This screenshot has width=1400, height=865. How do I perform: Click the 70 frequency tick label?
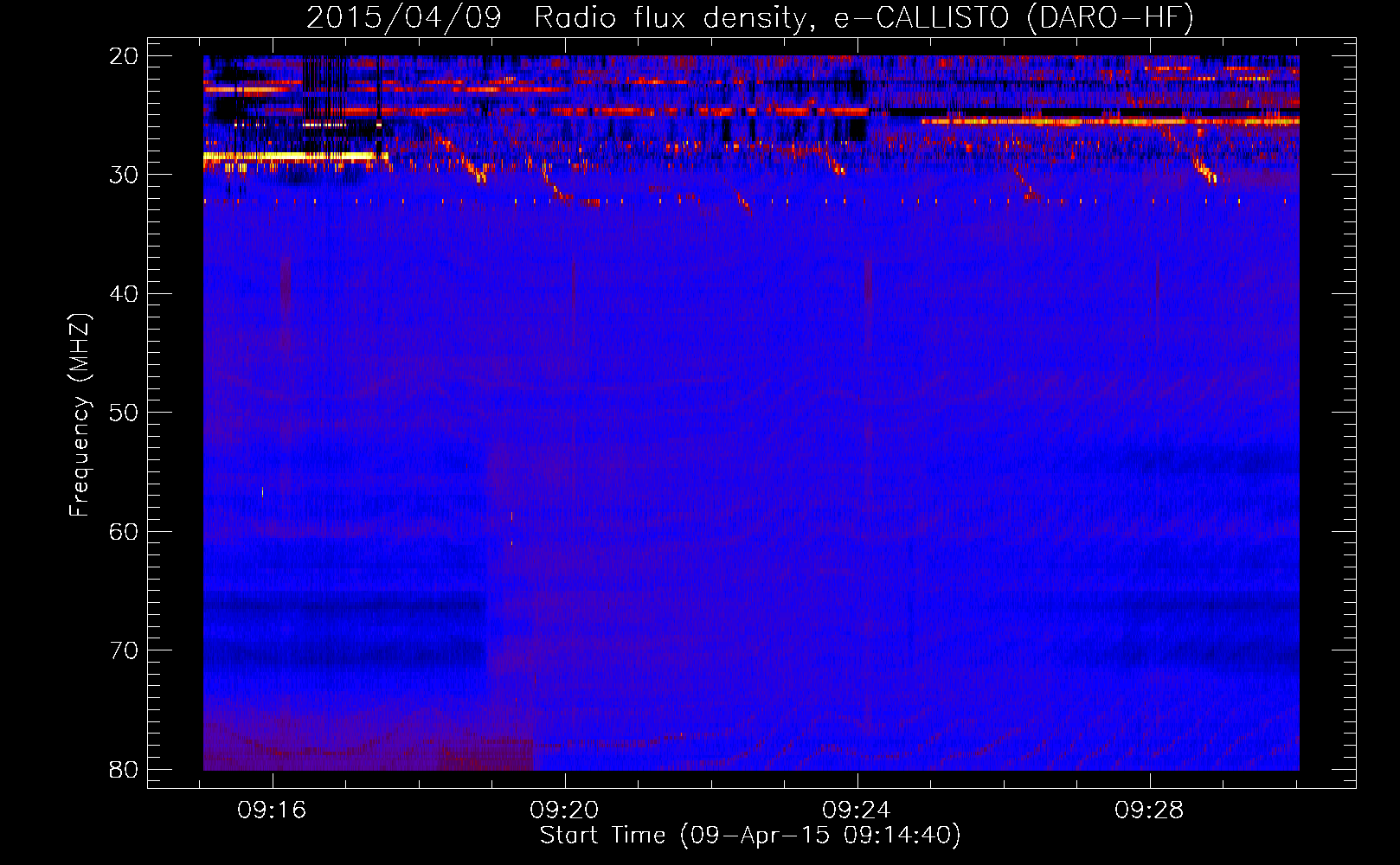pyautogui.click(x=124, y=650)
